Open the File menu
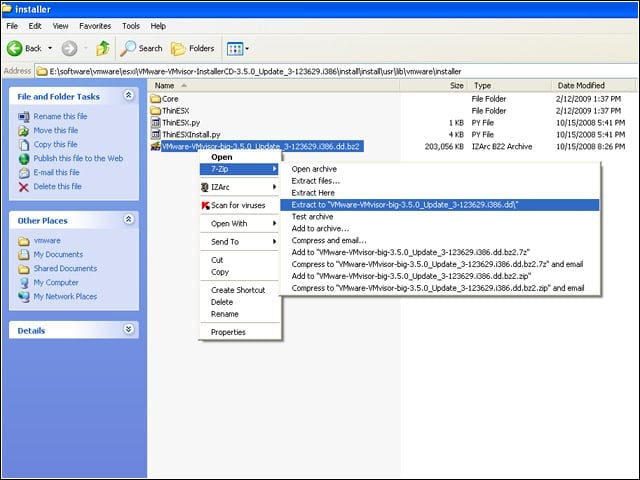640x480 pixels. point(12,26)
